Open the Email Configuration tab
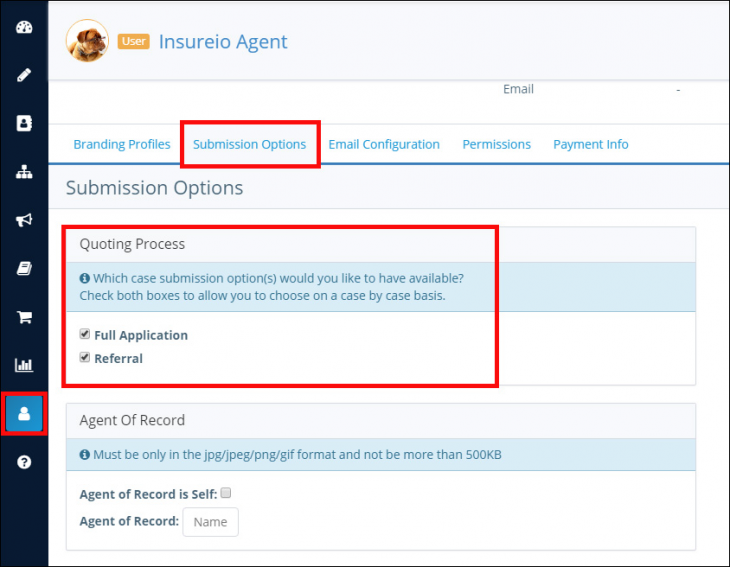Image resolution: width=730 pixels, height=567 pixels. click(x=384, y=144)
